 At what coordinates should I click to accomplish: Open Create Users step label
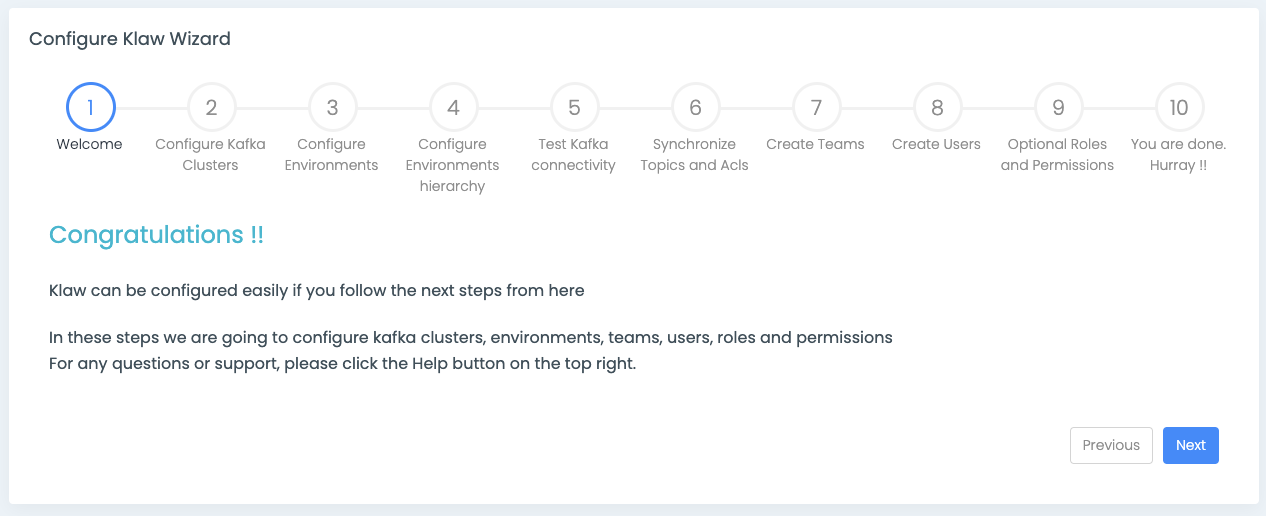pos(937,144)
